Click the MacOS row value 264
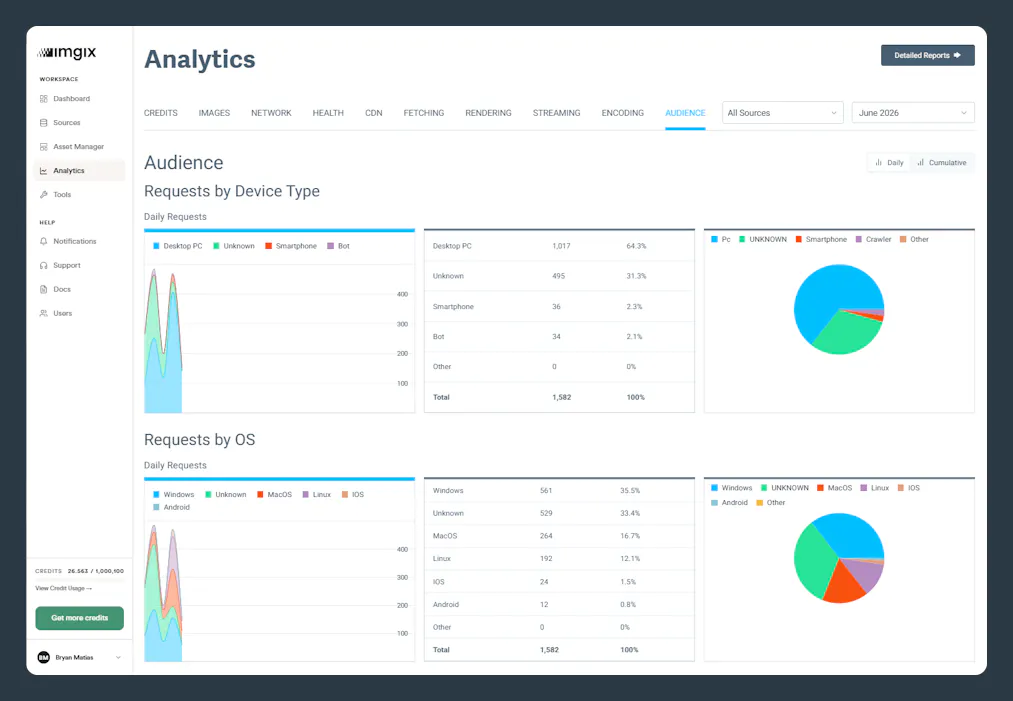1013x701 pixels. [546, 536]
